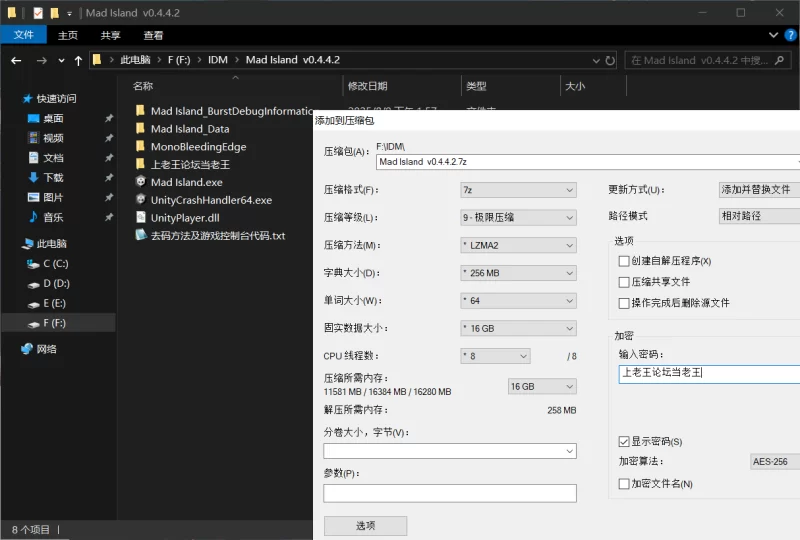Open the 文件 menu tab
Viewport: 800px width, 540px height.
pos(23,35)
